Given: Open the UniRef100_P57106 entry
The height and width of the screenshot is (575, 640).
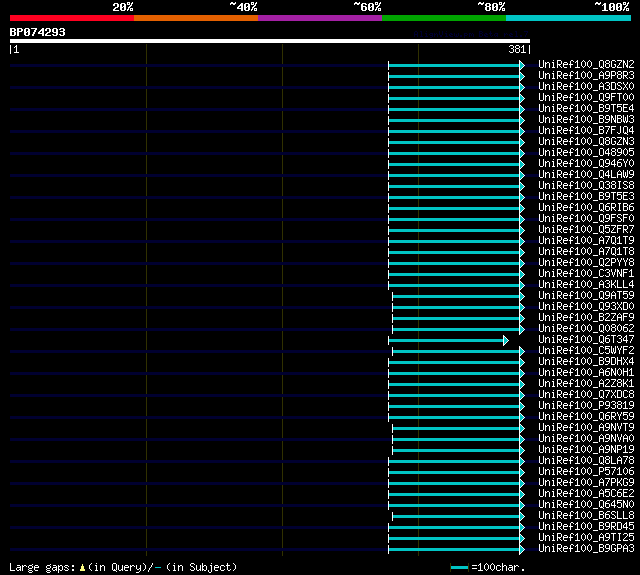Looking at the screenshot, I should (586, 472).
